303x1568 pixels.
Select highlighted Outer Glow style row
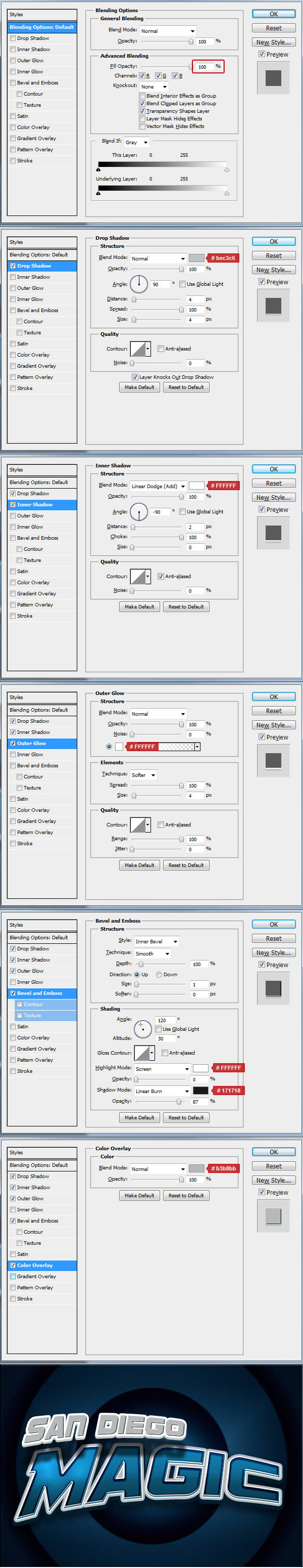pos(42,743)
